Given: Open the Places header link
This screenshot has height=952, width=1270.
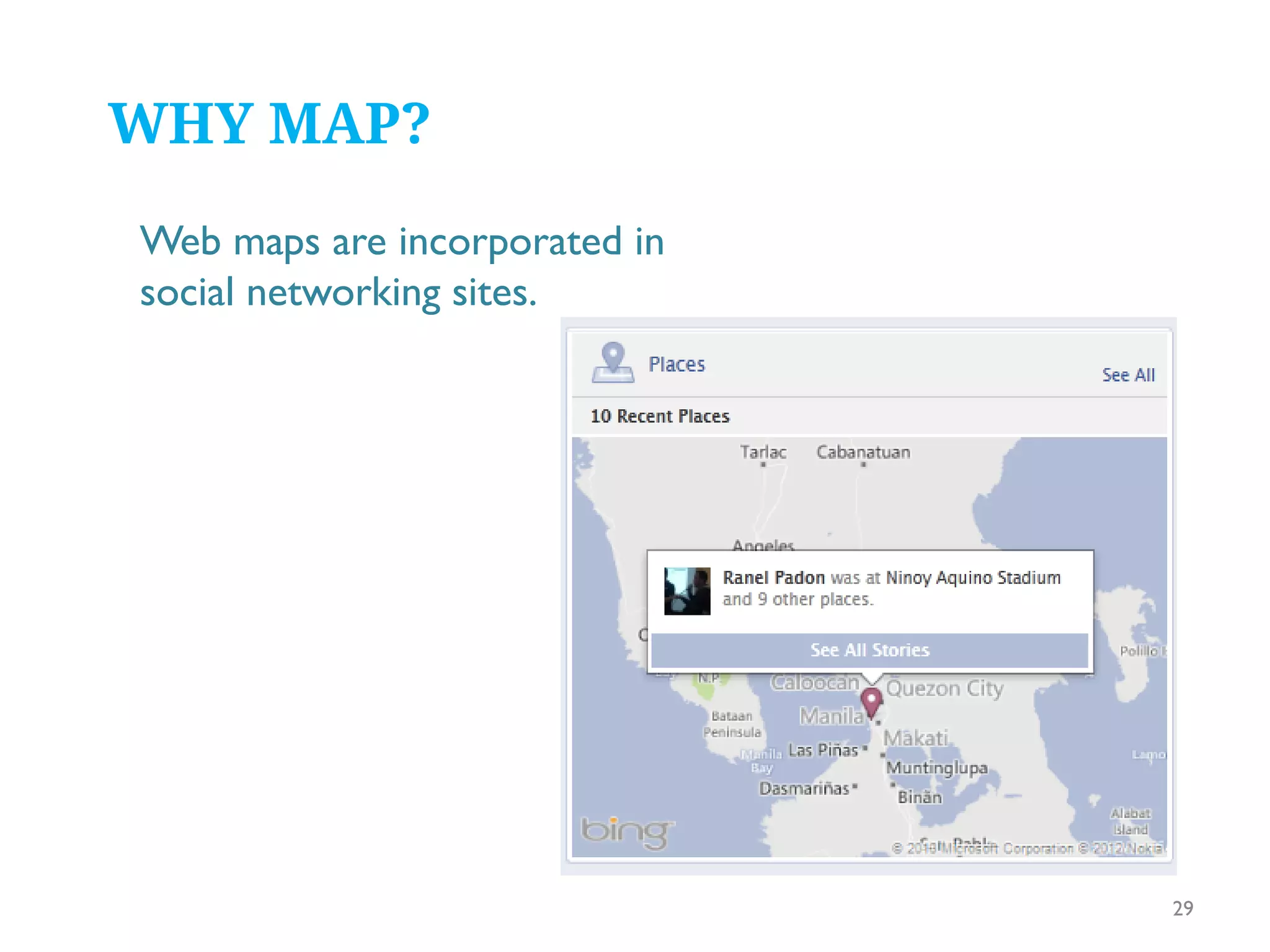Looking at the screenshot, I should click(x=677, y=364).
